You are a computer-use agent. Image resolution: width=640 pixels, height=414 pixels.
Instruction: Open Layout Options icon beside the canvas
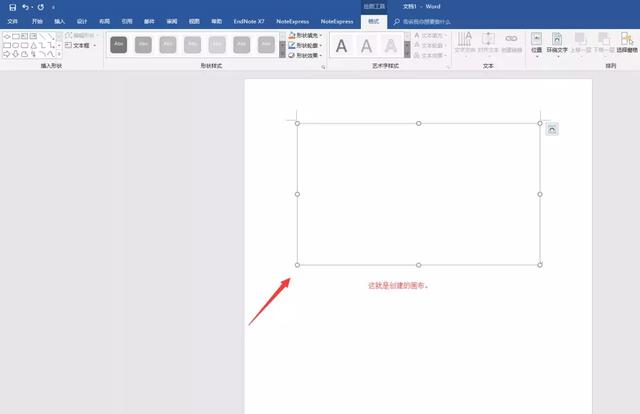[x=552, y=129]
